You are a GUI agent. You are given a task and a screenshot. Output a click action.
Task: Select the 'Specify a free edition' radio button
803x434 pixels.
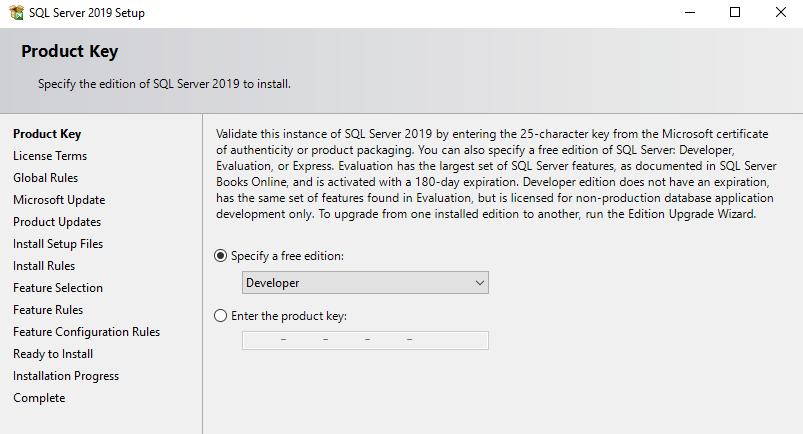(x=221, y=256)
